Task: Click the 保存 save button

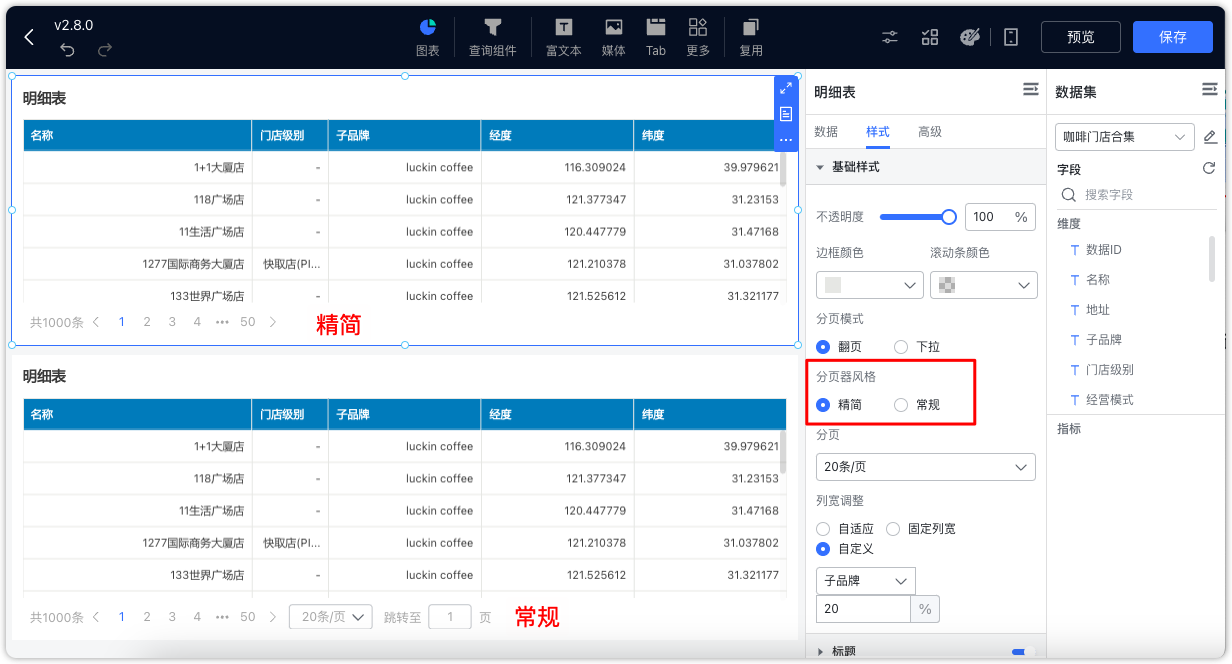Action: click(x=1172, y=37)
